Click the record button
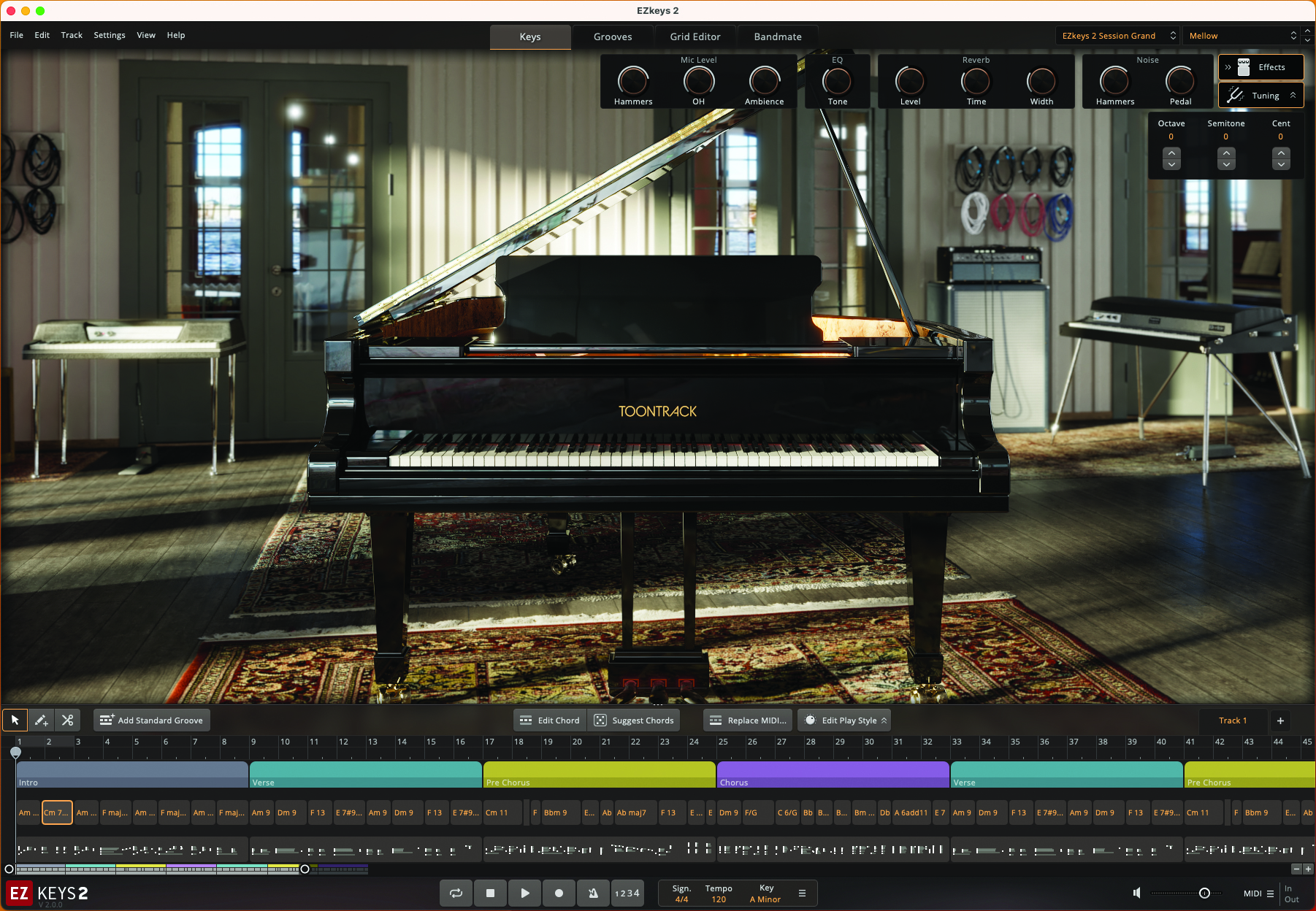 tap(559, 893)
